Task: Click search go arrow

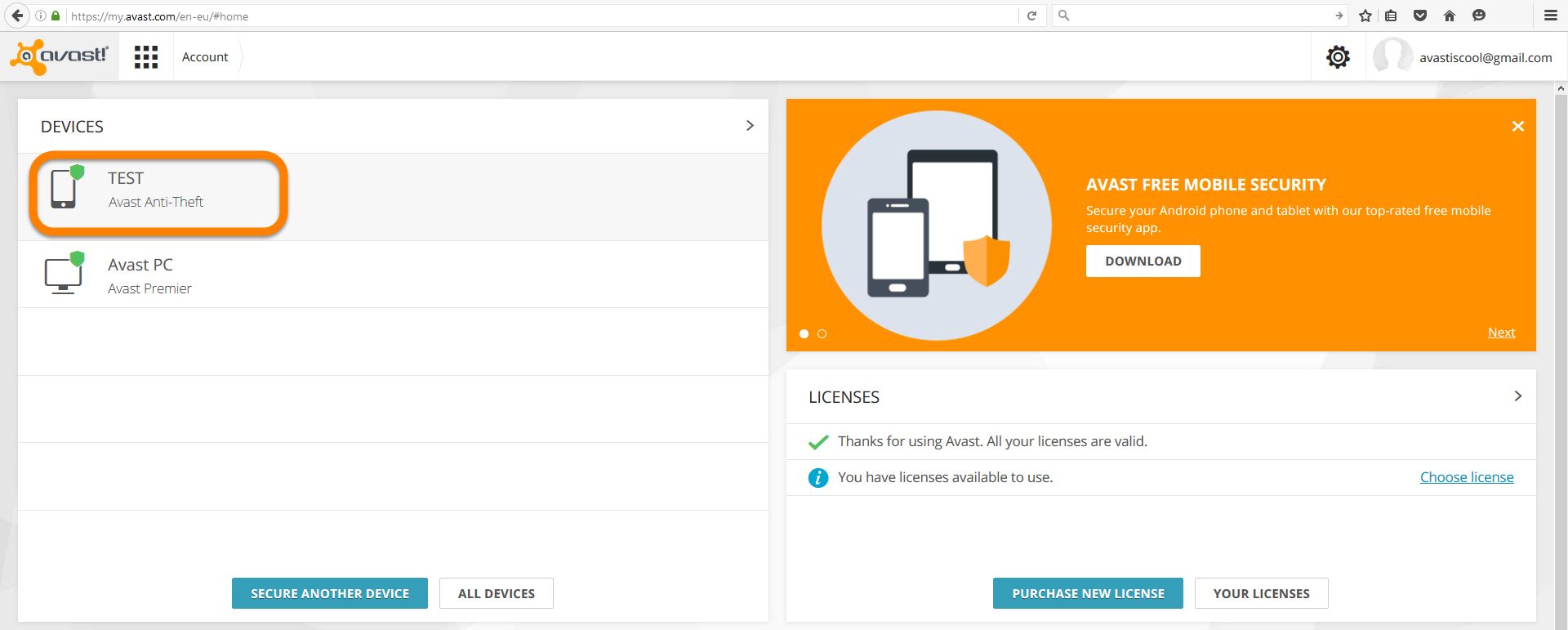Action: click(1339, 16)
